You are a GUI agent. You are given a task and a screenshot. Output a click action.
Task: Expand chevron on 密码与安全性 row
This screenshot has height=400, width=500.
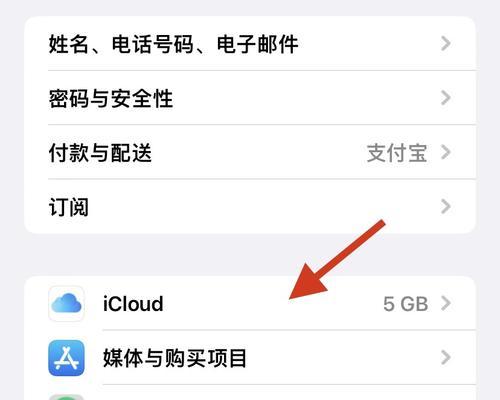446,98
